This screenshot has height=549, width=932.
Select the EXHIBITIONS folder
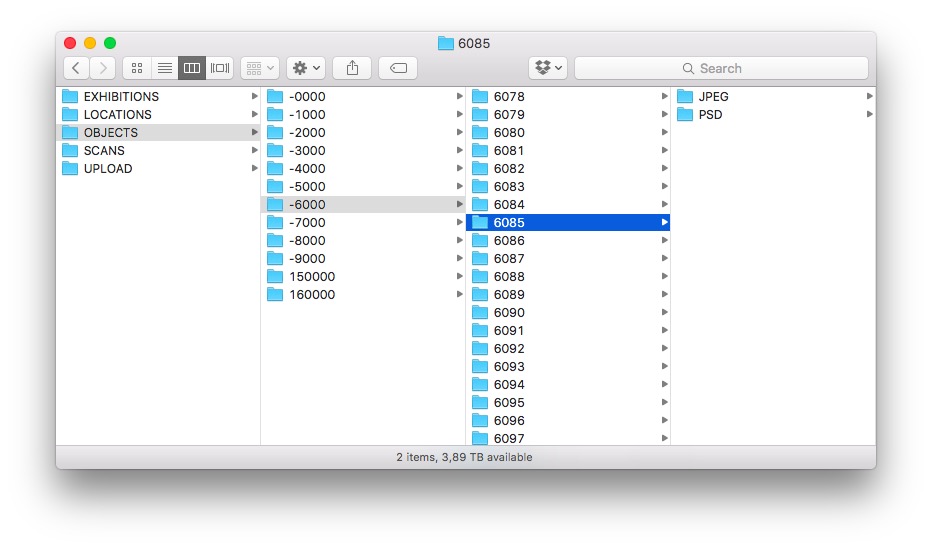pos(159,96)
